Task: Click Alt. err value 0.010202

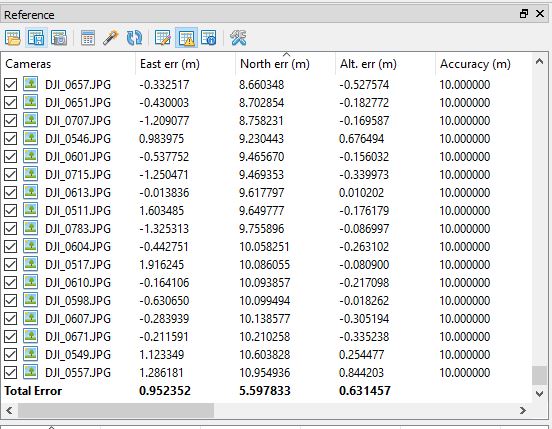Action: click(361, 193)
